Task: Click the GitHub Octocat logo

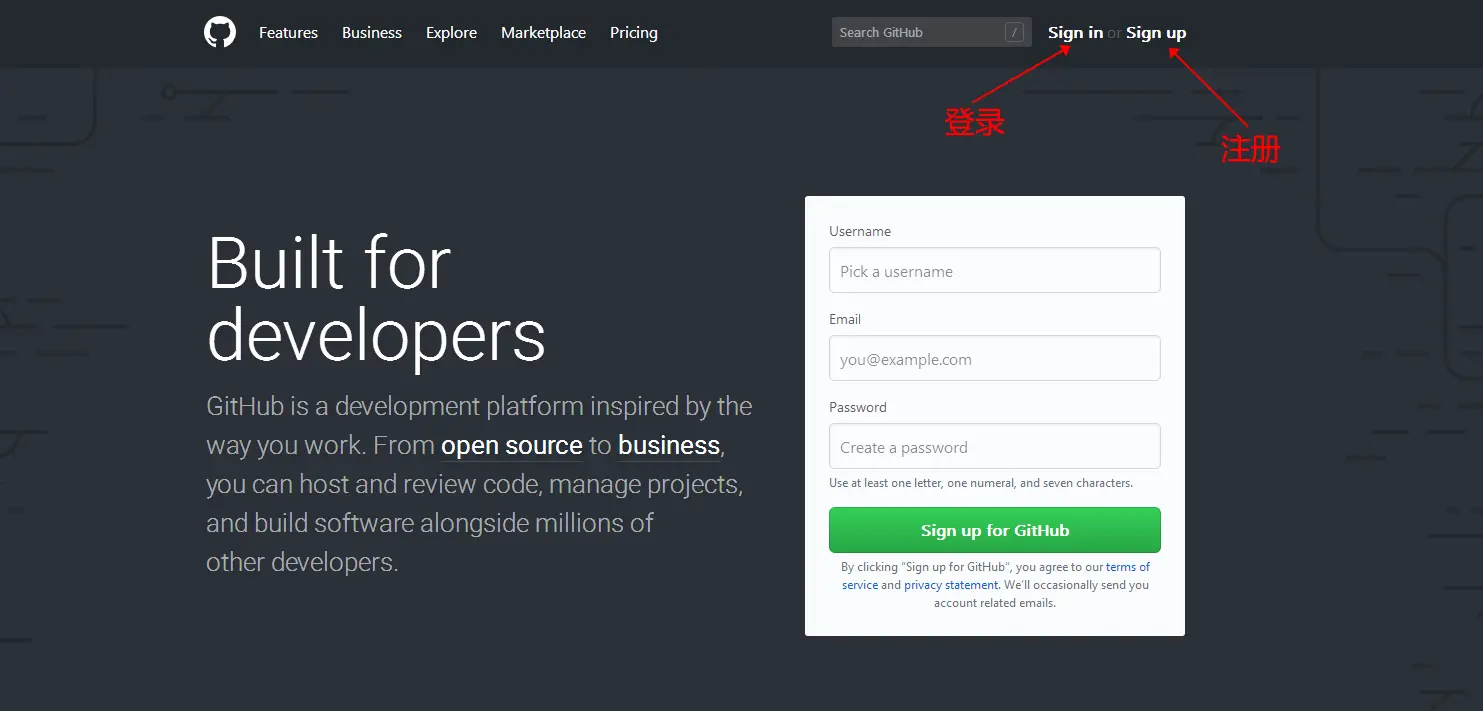Action: (220, 32)
